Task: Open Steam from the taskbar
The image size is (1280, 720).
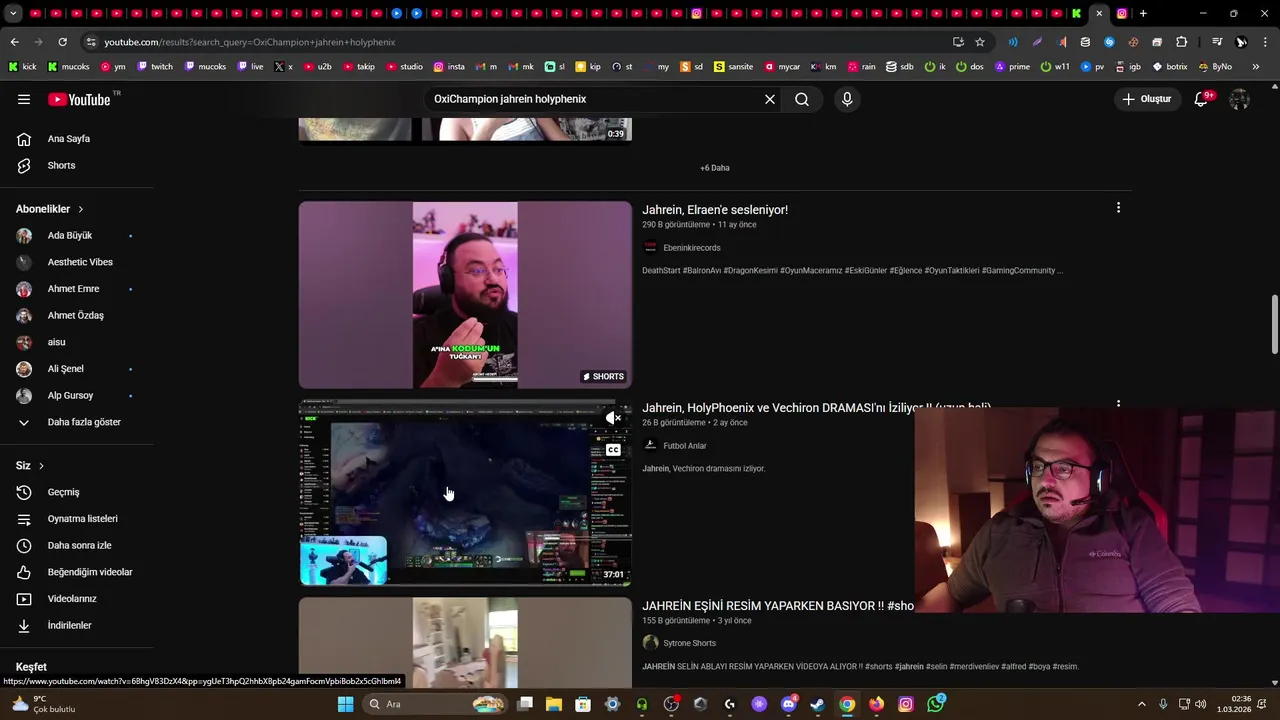Action: pyautogui.click(x=817, y=704)
